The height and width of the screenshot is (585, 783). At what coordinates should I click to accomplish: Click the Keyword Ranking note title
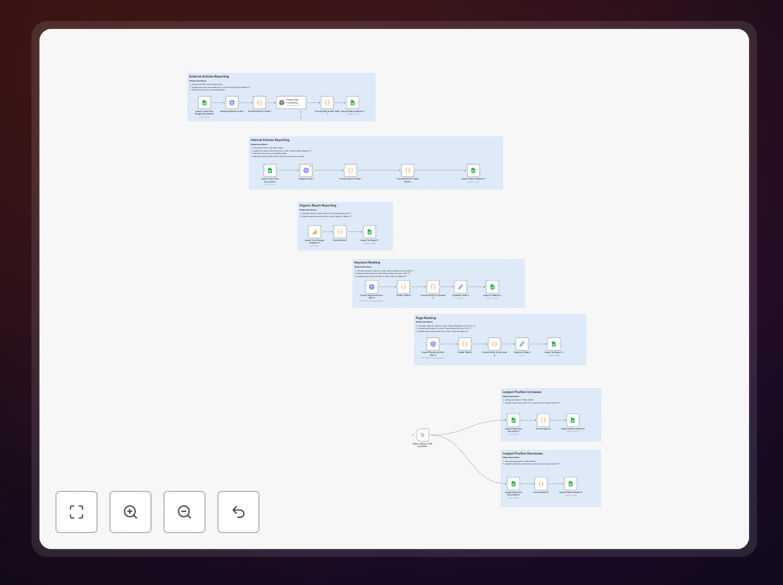click(367, 262)
